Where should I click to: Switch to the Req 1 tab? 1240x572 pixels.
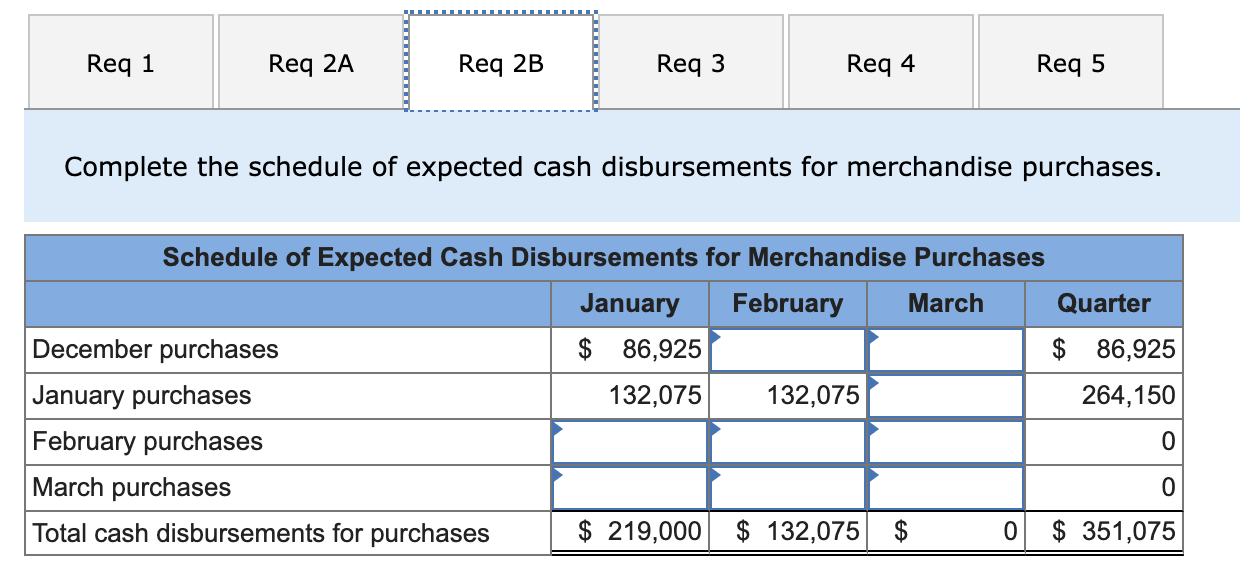click(x=121, y=62)
